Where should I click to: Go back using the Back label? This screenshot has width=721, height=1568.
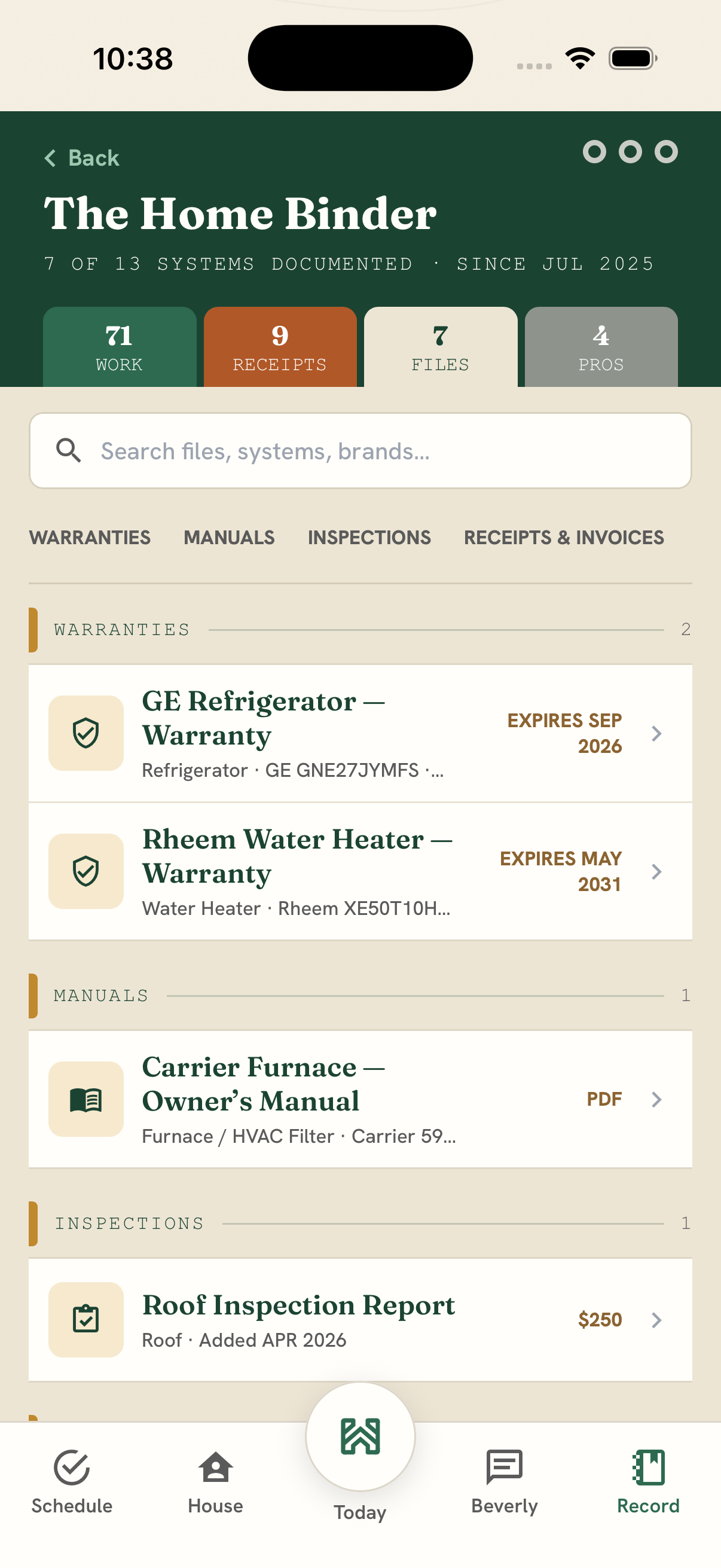[94, 158]
